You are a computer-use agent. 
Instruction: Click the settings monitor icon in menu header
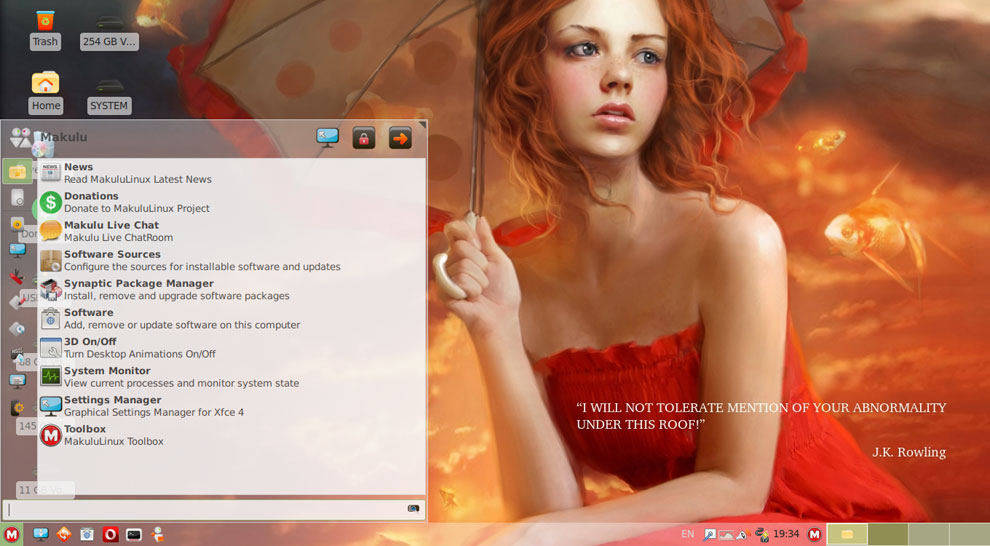click(x=327, y=137)
